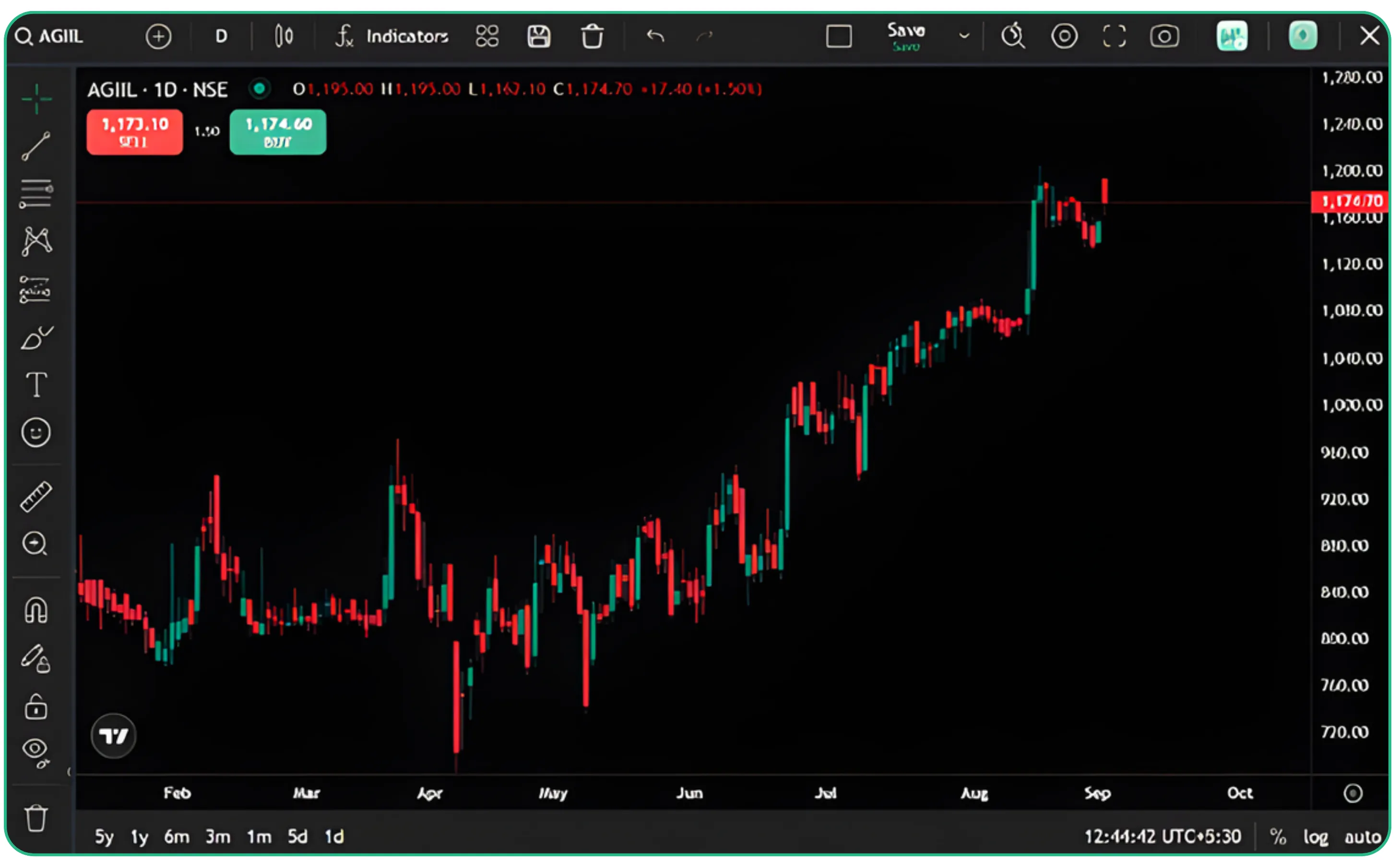1400x860 pixels.
Task: Click the 12:44:42 UTC+5:30 timezone display
Action: [x=1163, y=836]
